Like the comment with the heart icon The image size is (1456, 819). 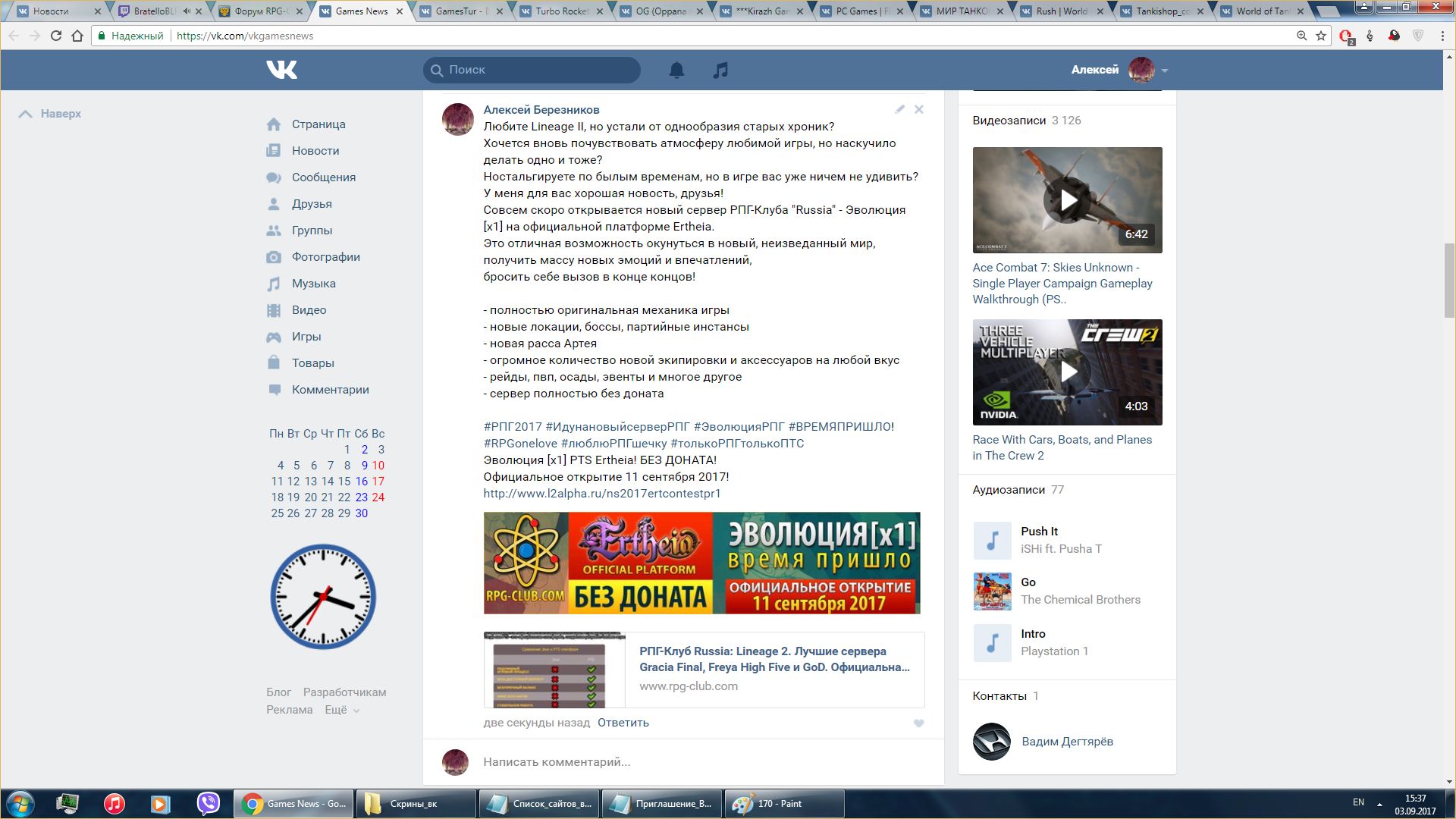918,723
